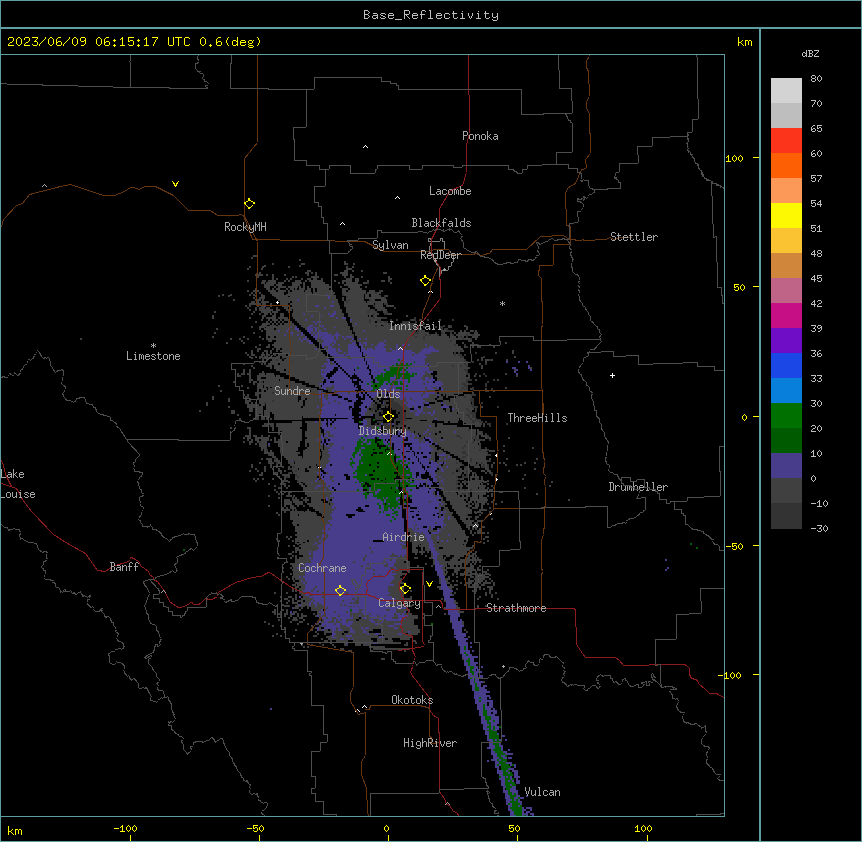Click the RockyMH label

(245, 227)
